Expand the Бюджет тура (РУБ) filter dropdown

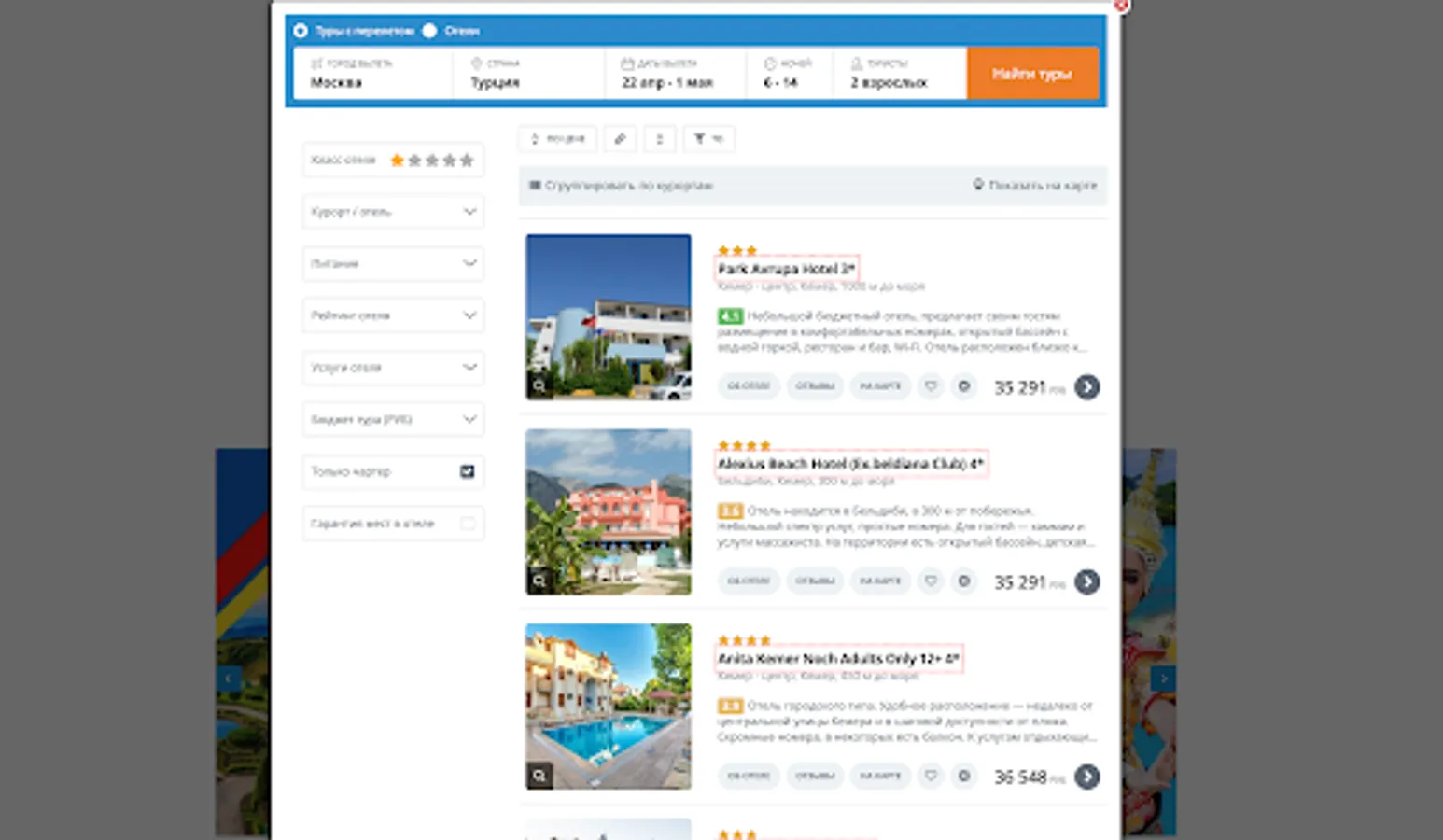tap(393, 420)
